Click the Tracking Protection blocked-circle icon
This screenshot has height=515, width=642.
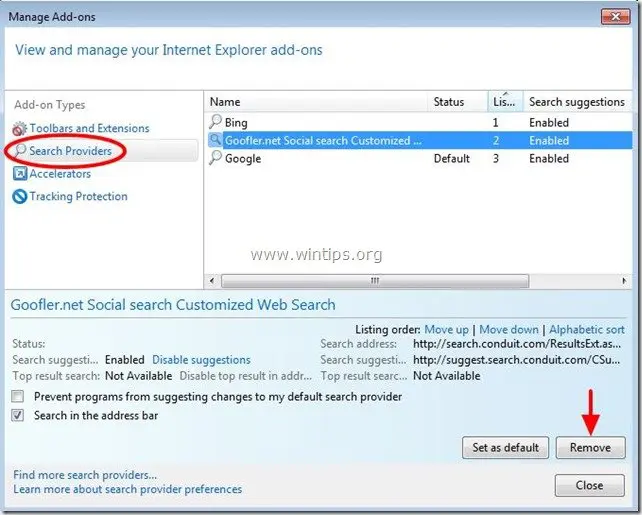pos(20,197)
